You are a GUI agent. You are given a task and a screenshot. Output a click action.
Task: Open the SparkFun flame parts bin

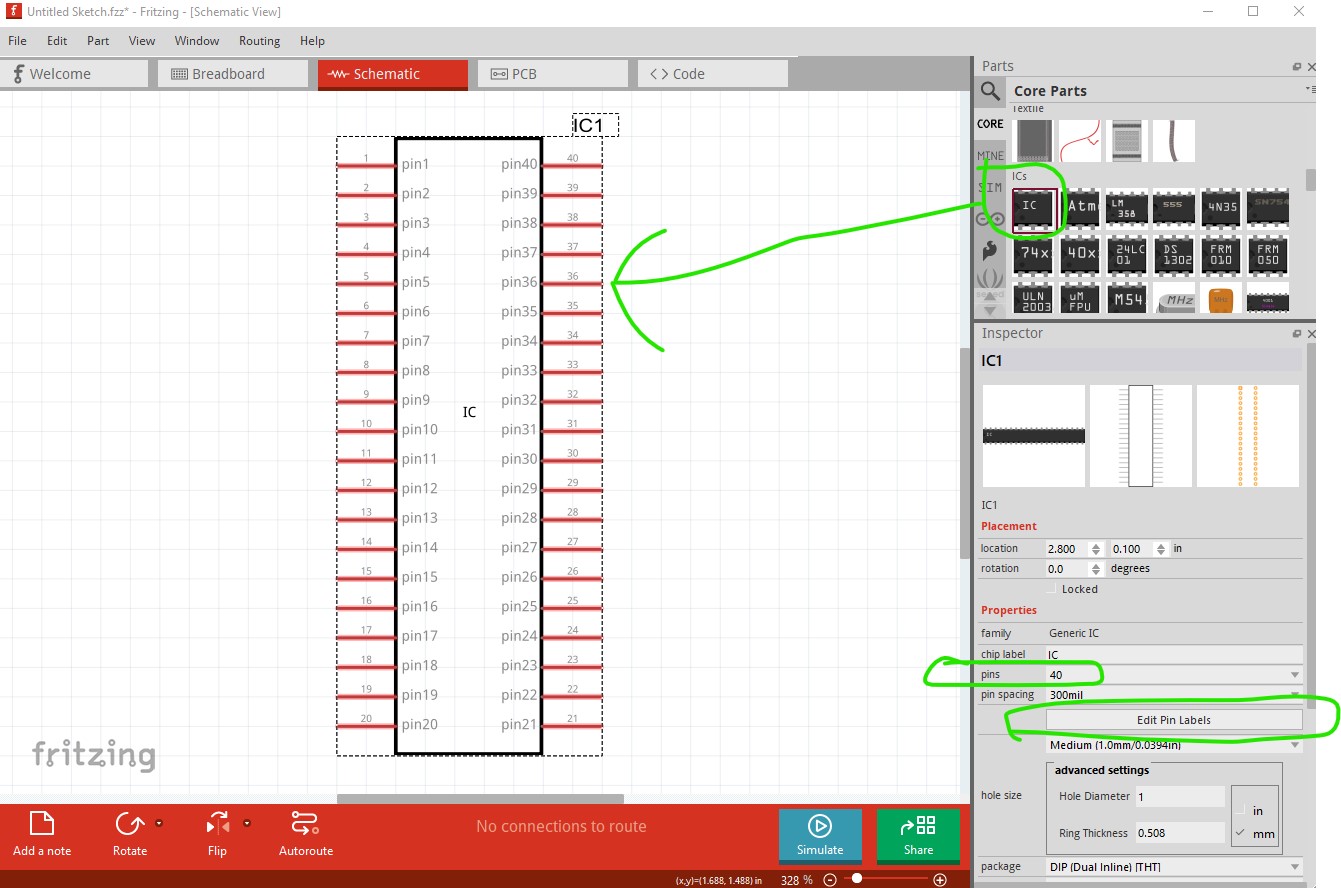[990, 250]
